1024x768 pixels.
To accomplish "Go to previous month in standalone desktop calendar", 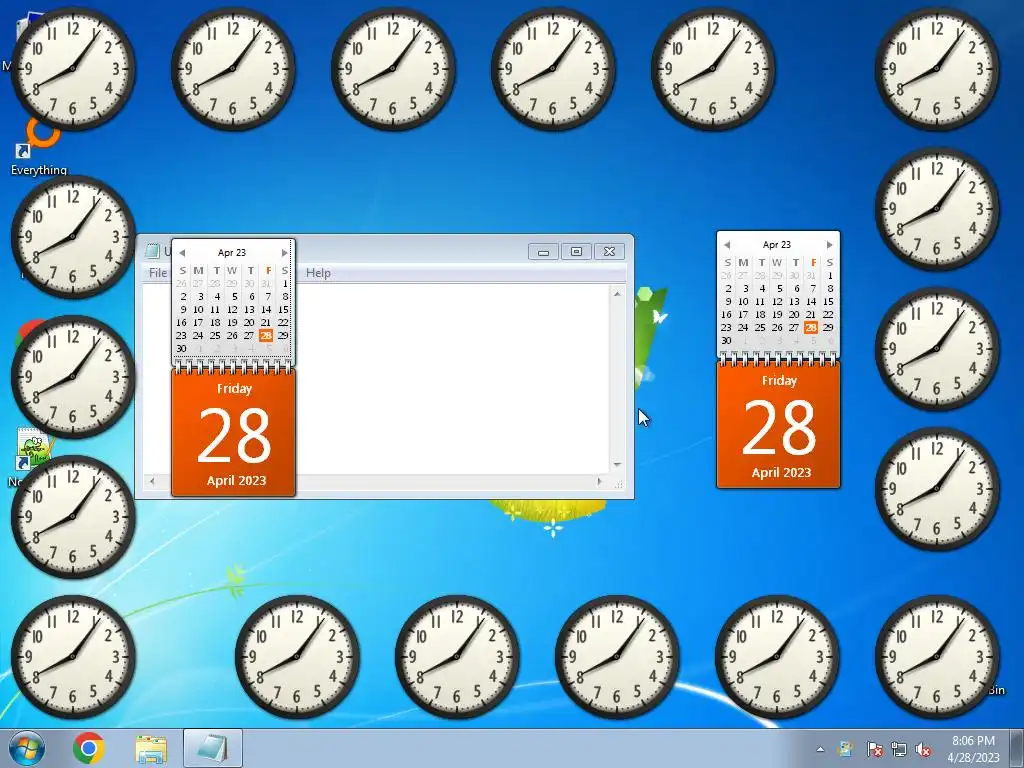I will point(727,245).
